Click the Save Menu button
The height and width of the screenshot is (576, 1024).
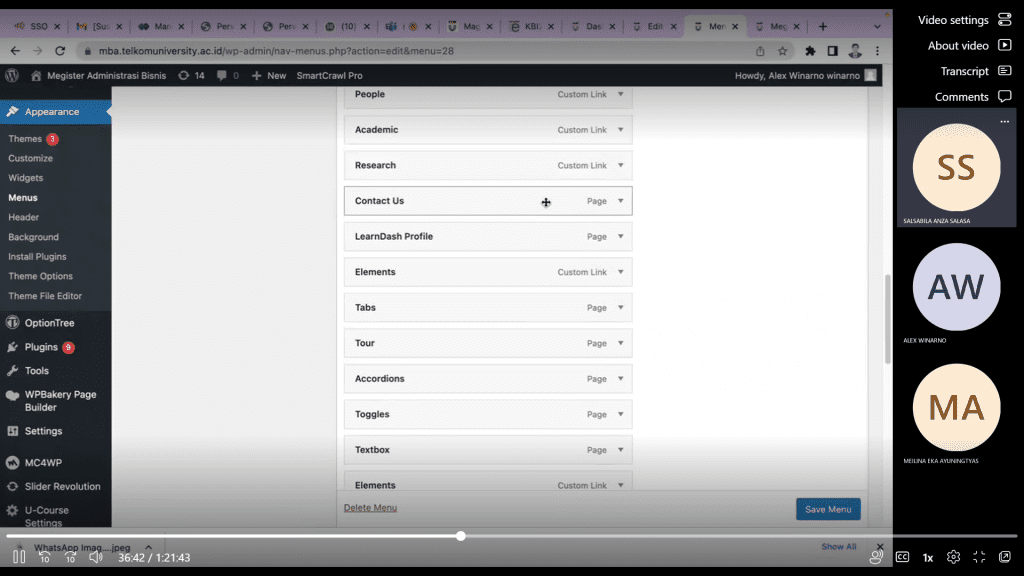[827, 509]
